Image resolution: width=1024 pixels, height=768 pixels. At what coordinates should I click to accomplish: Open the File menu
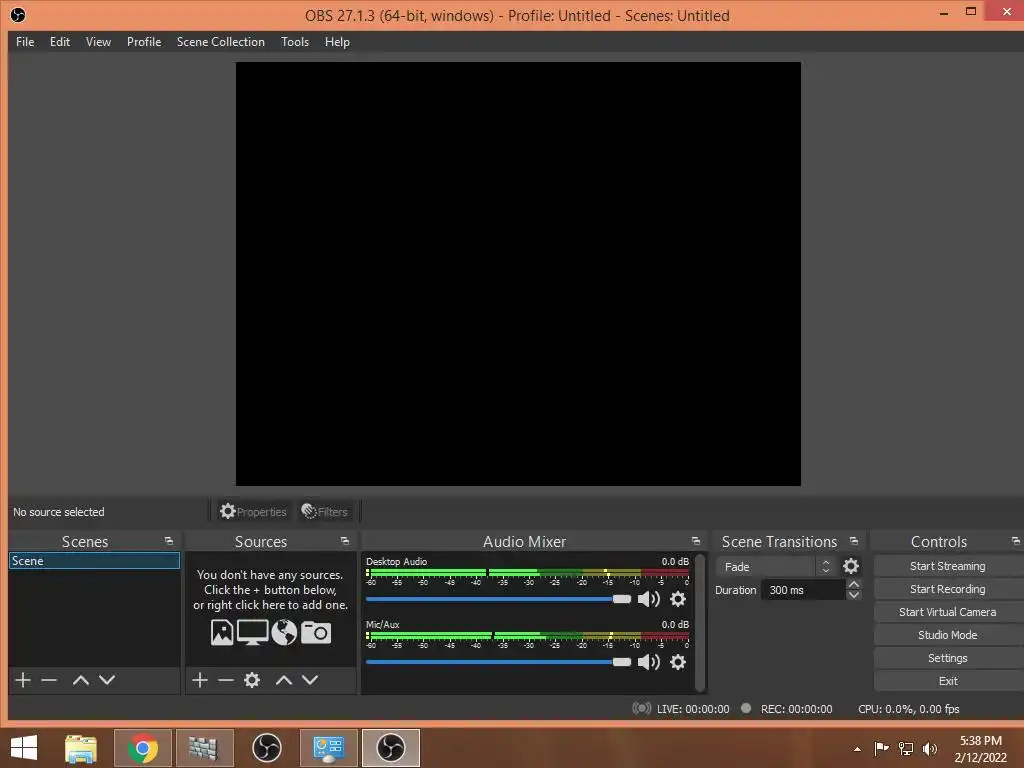pyautogui.click(x=25, y=42)
